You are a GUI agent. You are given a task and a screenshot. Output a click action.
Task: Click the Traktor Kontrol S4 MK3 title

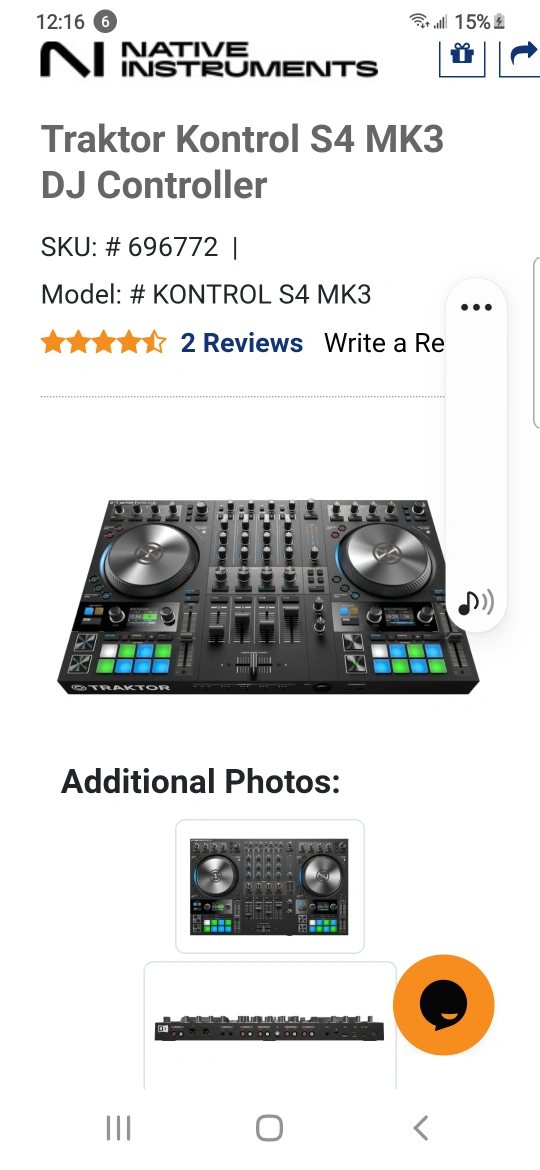click(242, 161)
